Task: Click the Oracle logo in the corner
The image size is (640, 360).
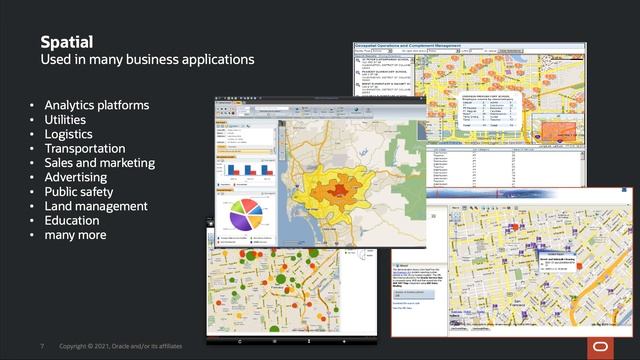Action: 600,347
